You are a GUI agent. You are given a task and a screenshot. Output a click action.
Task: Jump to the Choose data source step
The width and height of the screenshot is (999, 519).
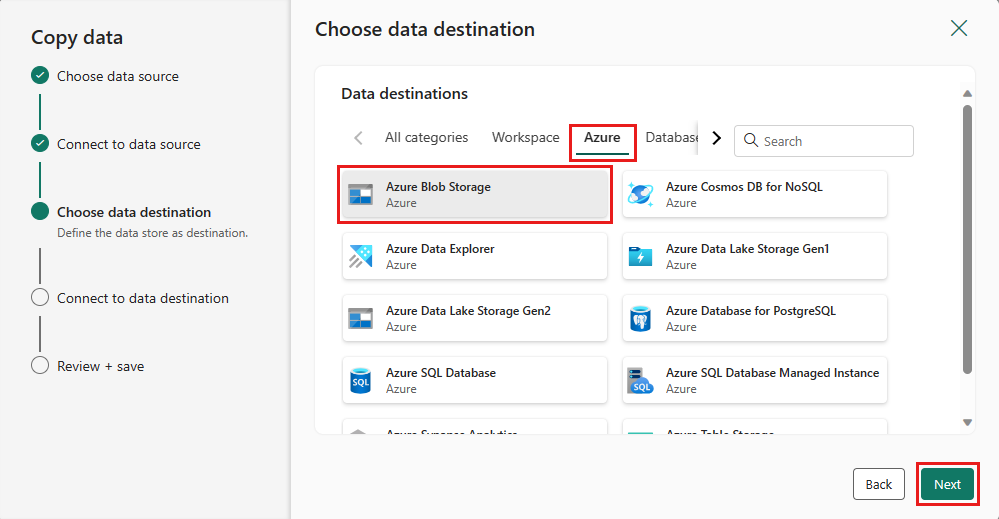pyautogui.click(x=118, y=76)
